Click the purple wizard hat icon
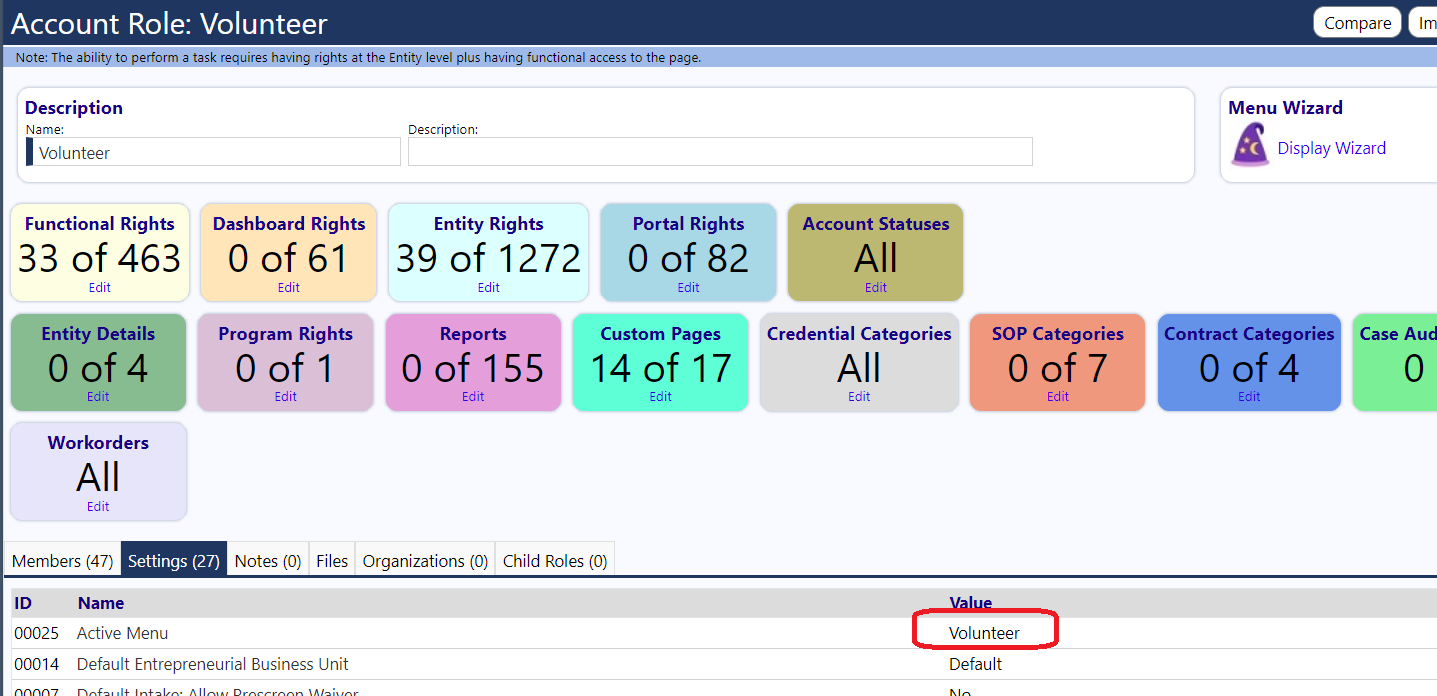The width and height of the screenshot is (1437, 696). [x=1249, y=145]
